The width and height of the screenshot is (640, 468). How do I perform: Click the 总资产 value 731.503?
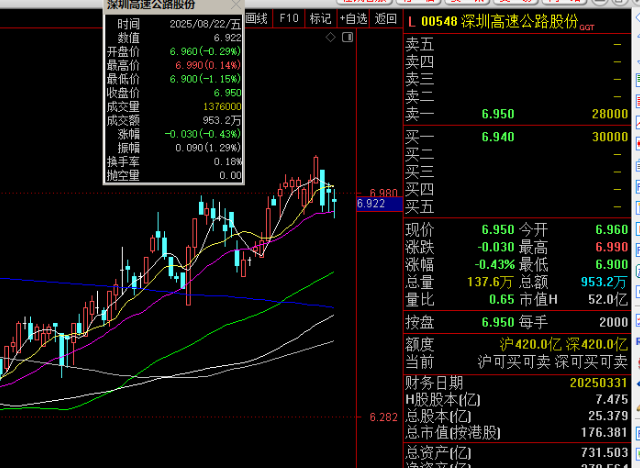(x=604, y=452)
